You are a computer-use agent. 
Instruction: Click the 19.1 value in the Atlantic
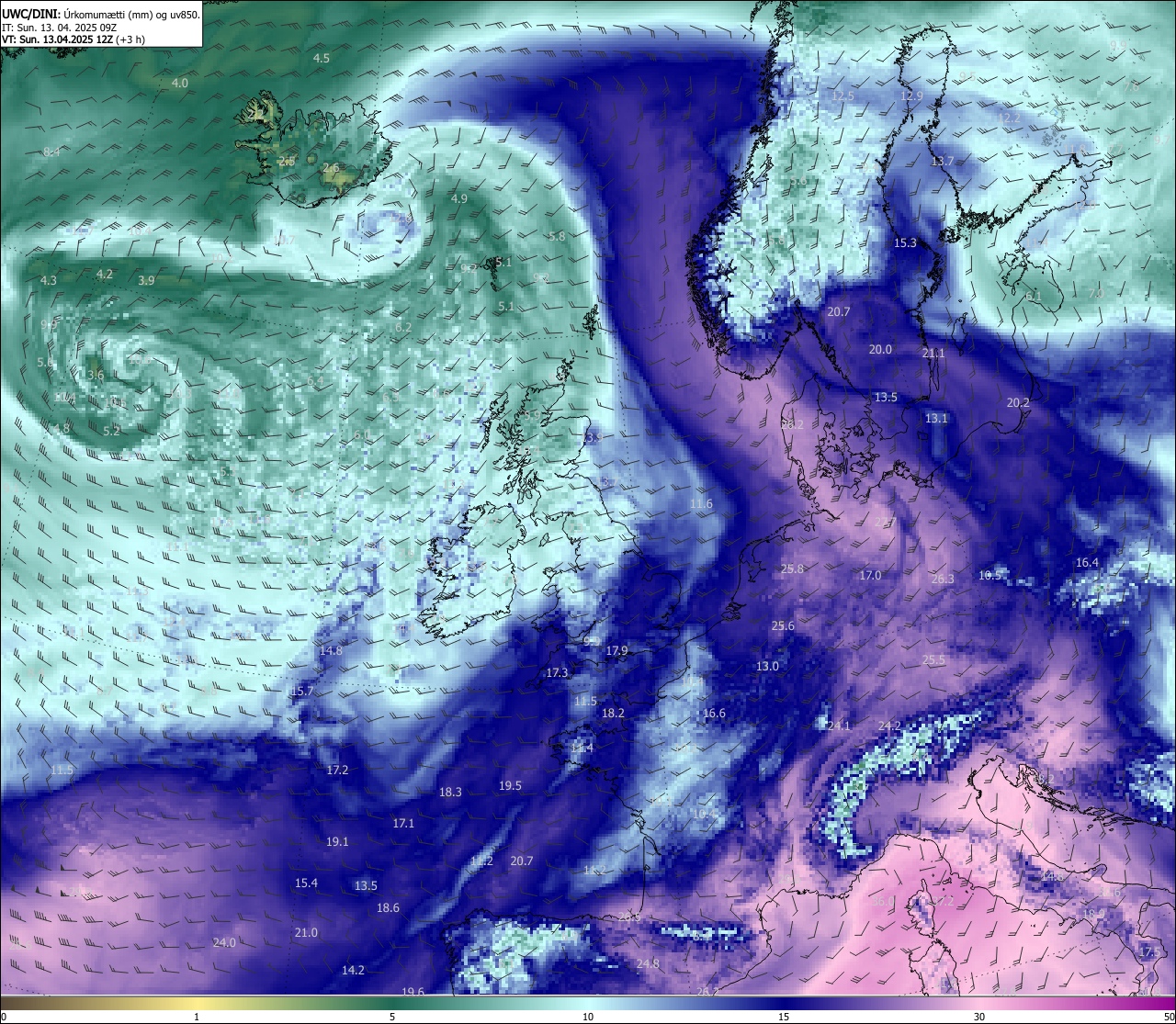click(x=337, y=841)
